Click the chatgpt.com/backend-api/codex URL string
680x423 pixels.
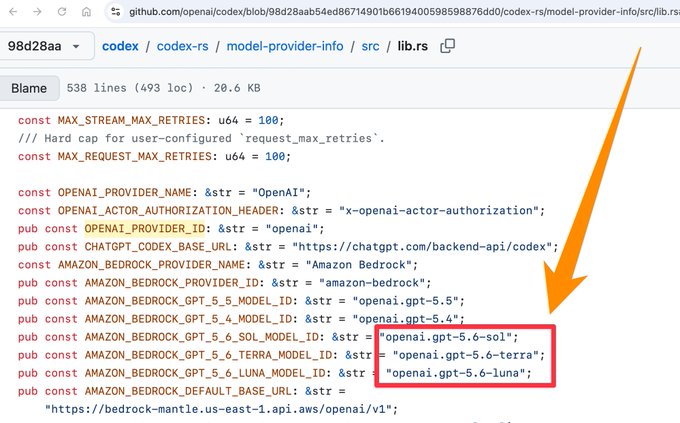[x=422, y=246]
